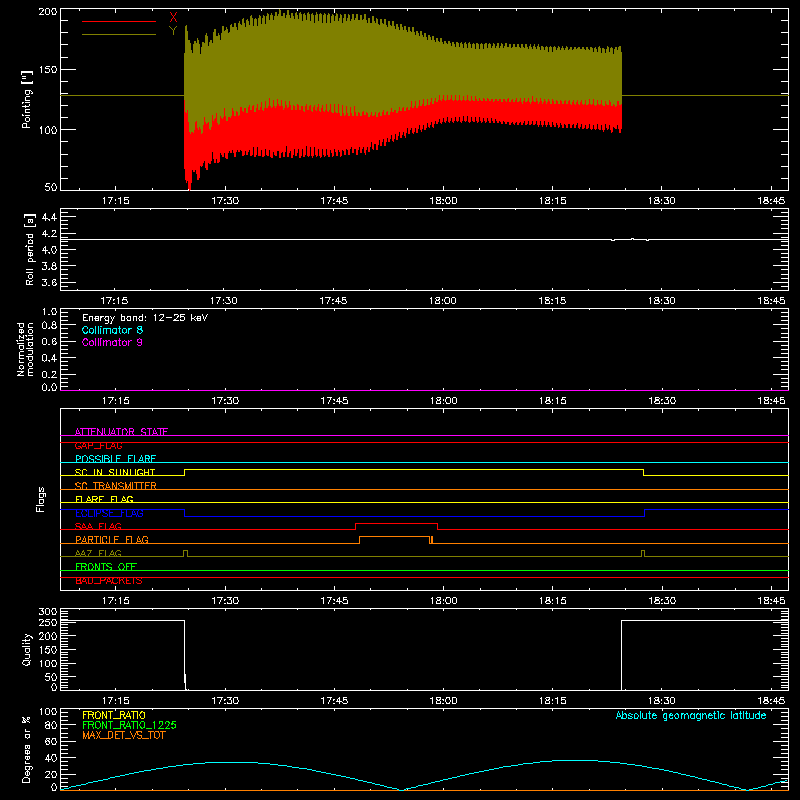Select the 'Energy band: 12-25 keV' label
Viewport: 800px width, 800px height.
tap(145, 318)
